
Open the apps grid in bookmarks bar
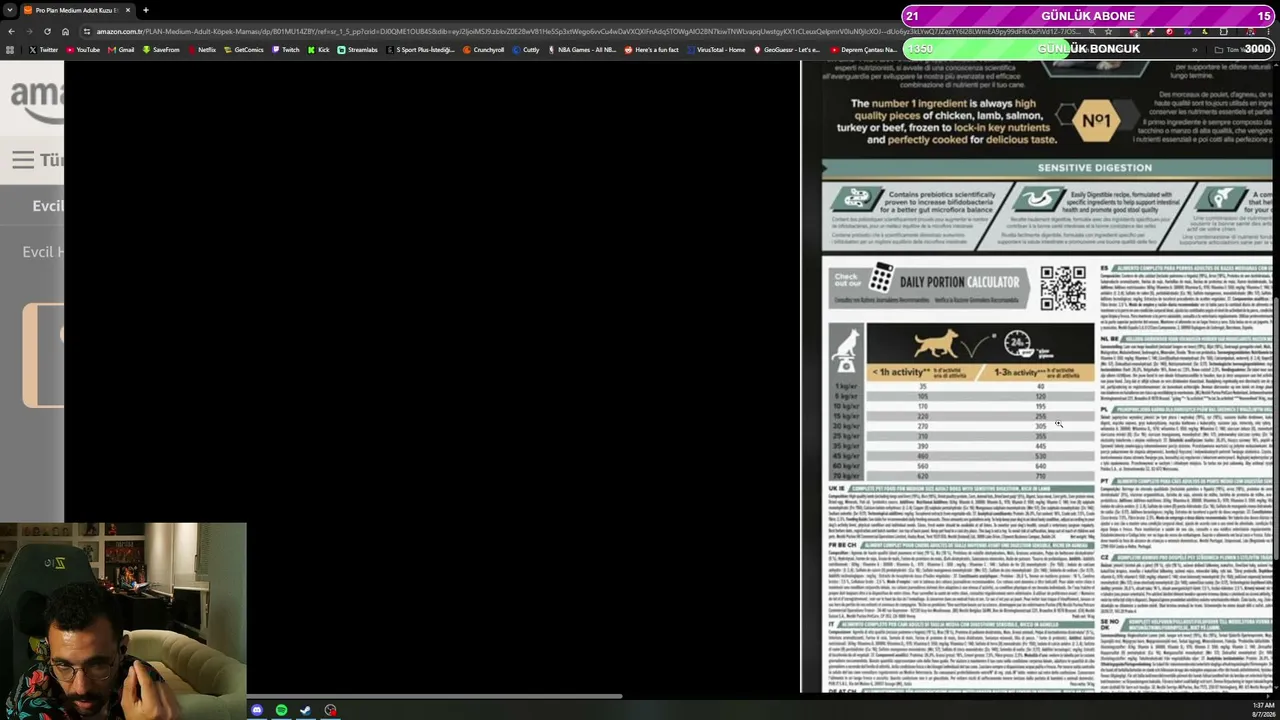(11, 49)
